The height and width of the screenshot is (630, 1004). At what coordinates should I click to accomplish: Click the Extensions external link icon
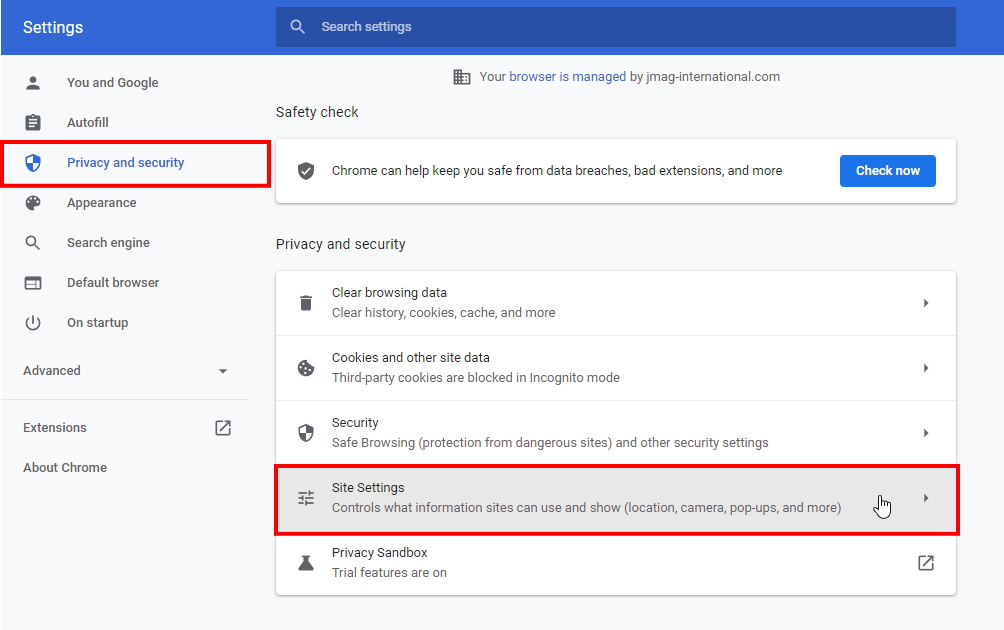click(223, 428)
